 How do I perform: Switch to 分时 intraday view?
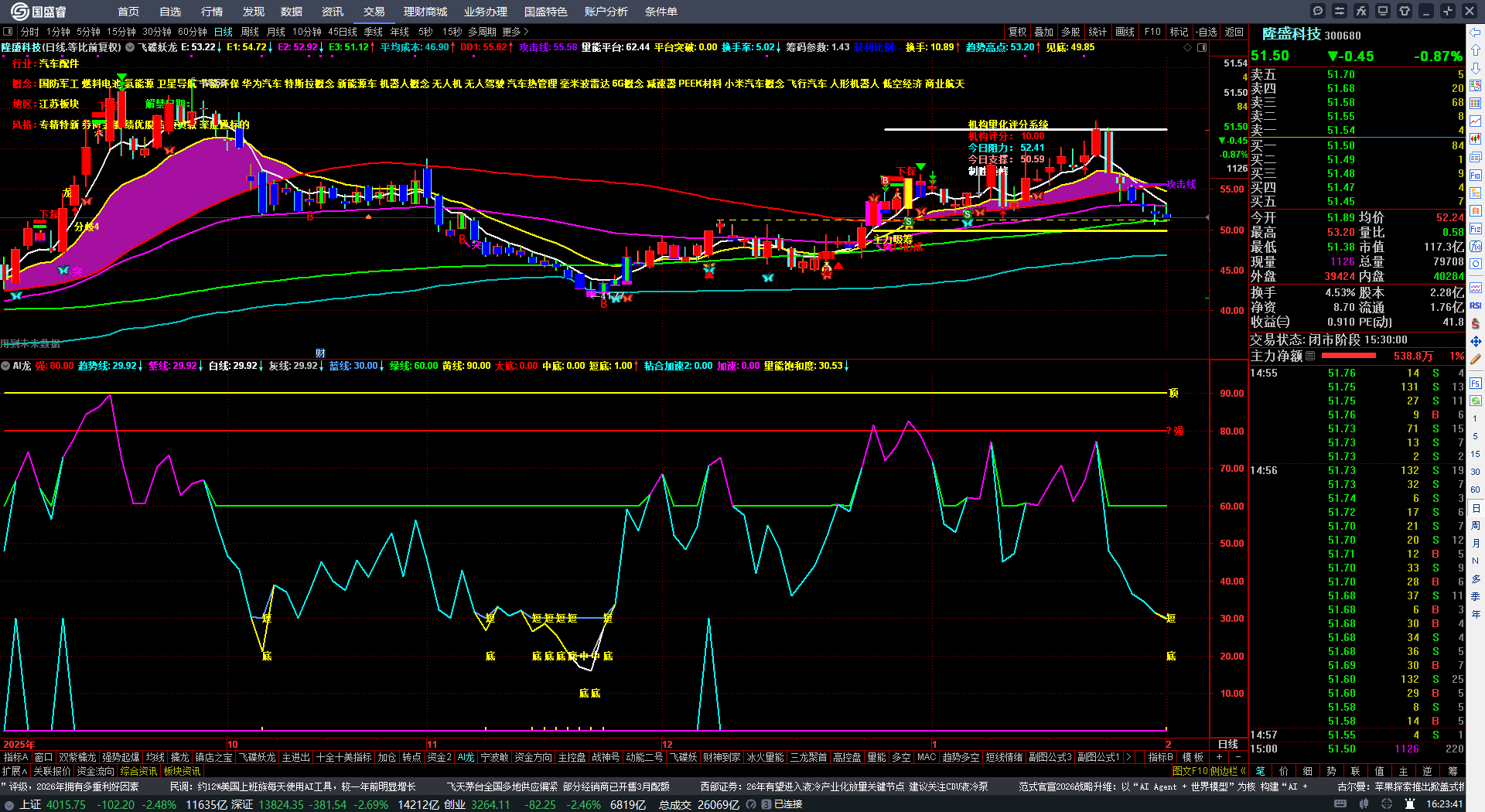coord(30,32)
